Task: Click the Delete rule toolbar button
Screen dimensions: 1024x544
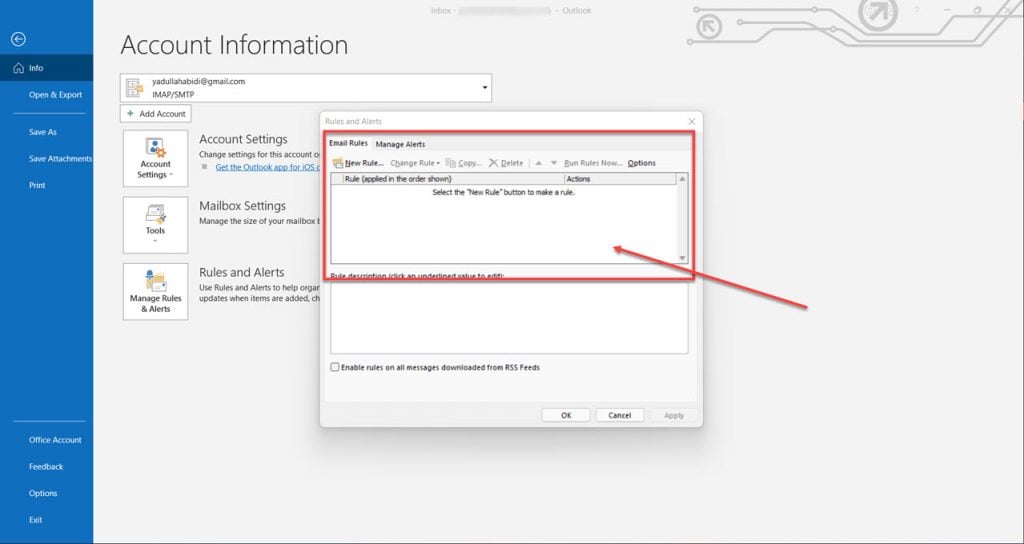Action: click(506, 163)
